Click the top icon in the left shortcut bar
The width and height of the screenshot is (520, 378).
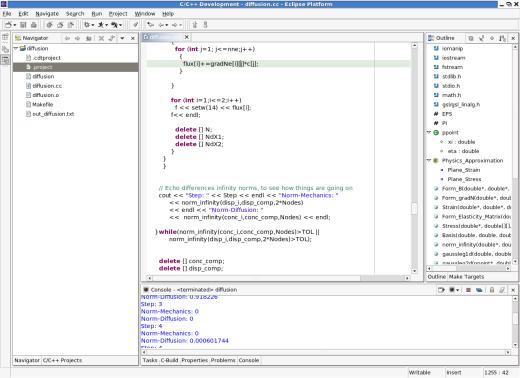(x=5, y=37)
